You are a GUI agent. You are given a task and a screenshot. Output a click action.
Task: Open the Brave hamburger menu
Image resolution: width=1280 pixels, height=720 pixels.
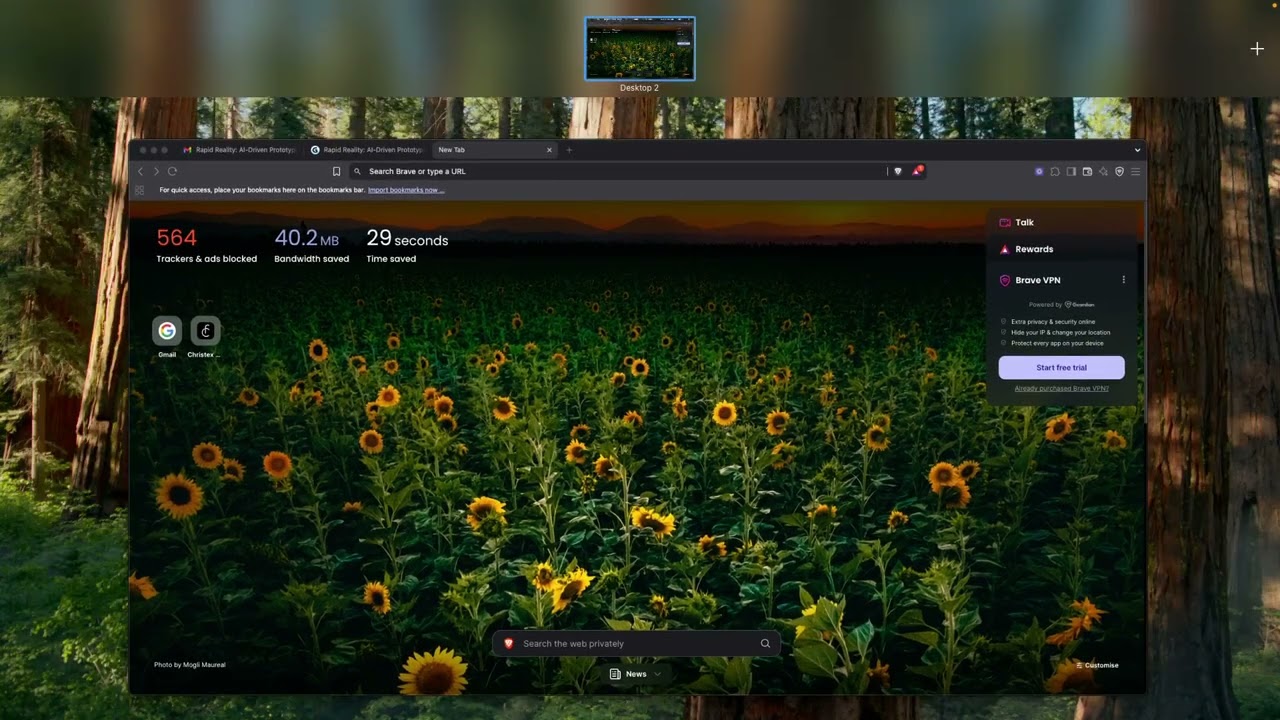tap(1135, 171)
